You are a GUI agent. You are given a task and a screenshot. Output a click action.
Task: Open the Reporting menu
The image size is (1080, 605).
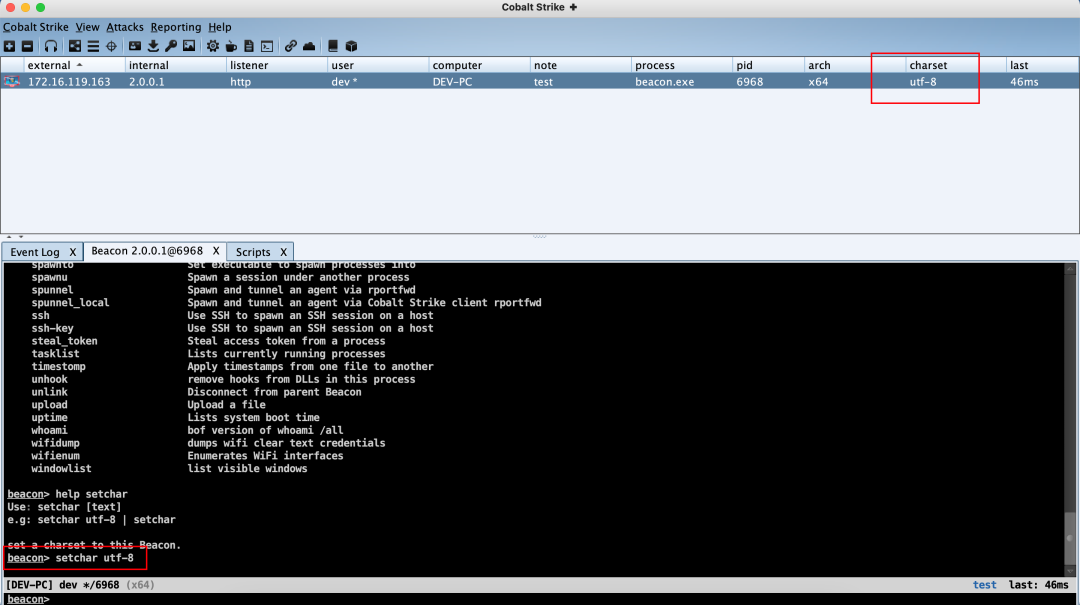pos(176,27)
